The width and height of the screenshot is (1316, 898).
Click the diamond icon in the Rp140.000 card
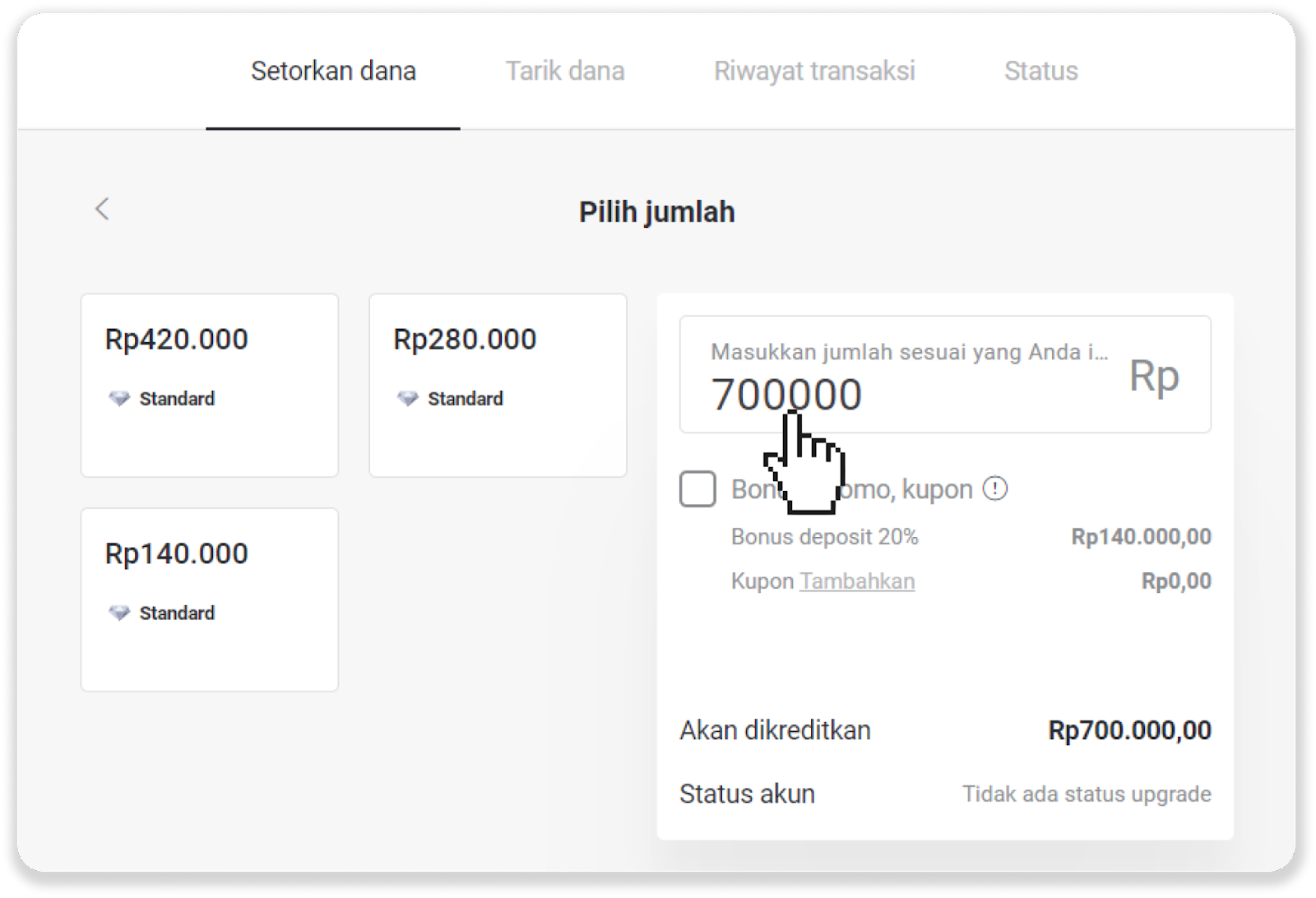(119, 613)
